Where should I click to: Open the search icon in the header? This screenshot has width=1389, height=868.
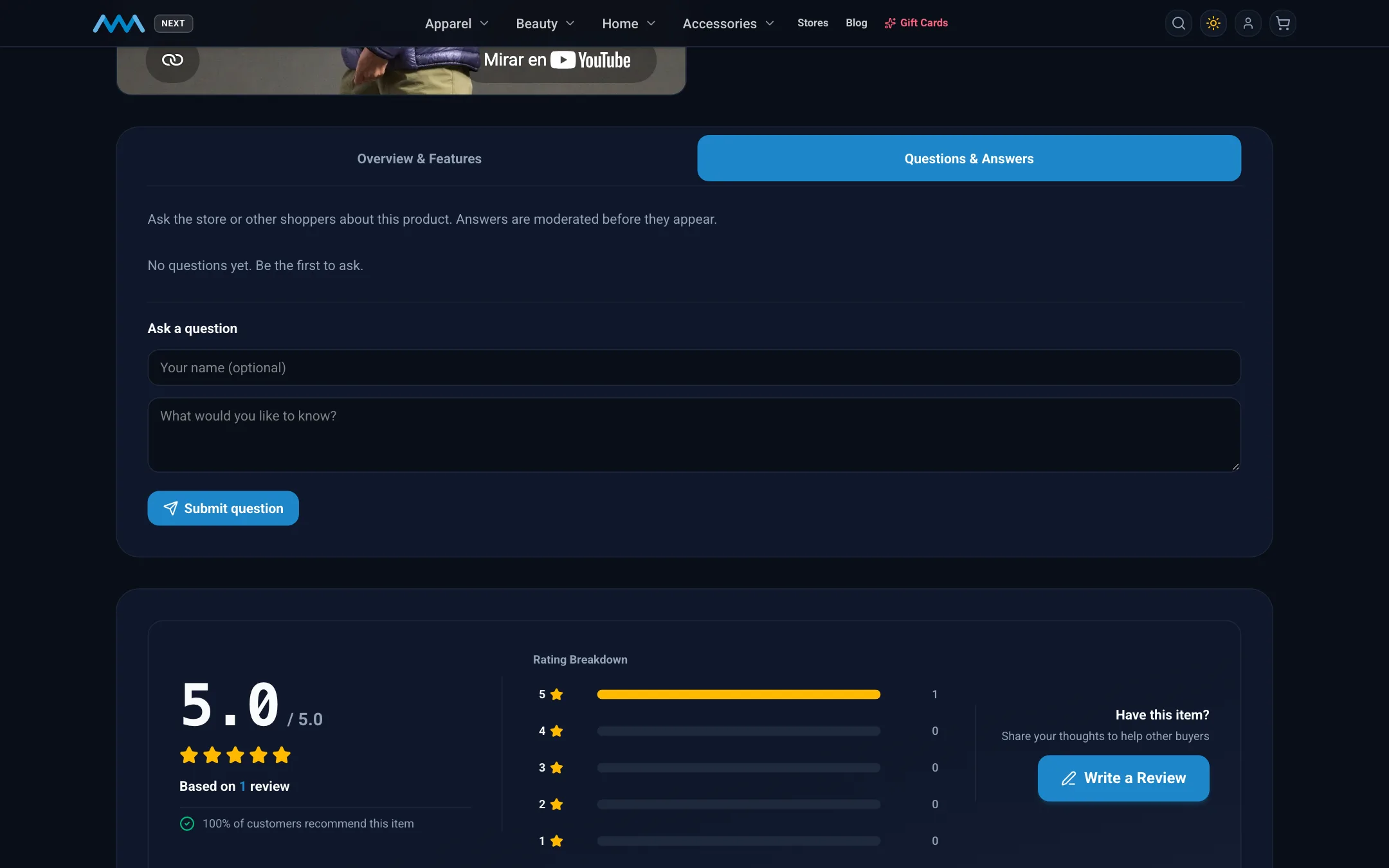[1178, 23]
